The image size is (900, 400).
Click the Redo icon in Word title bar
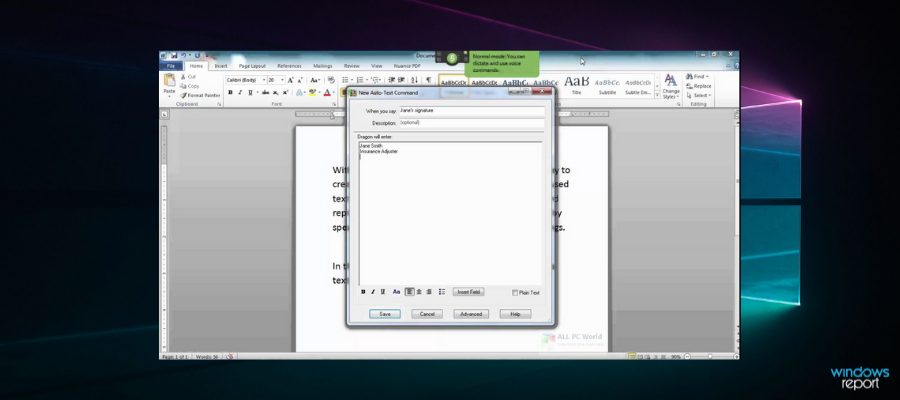[x=197, y=55]
